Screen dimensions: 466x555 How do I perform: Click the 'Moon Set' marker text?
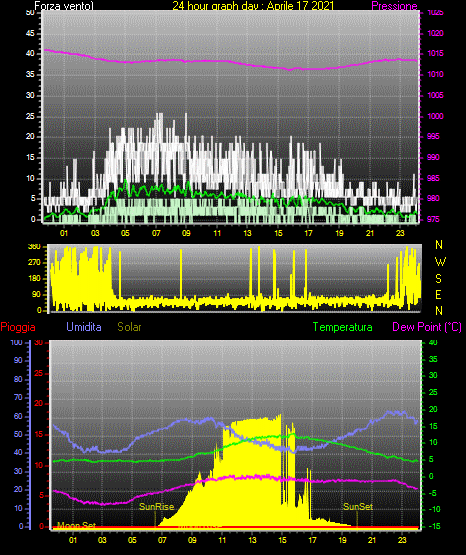[76, 525]
